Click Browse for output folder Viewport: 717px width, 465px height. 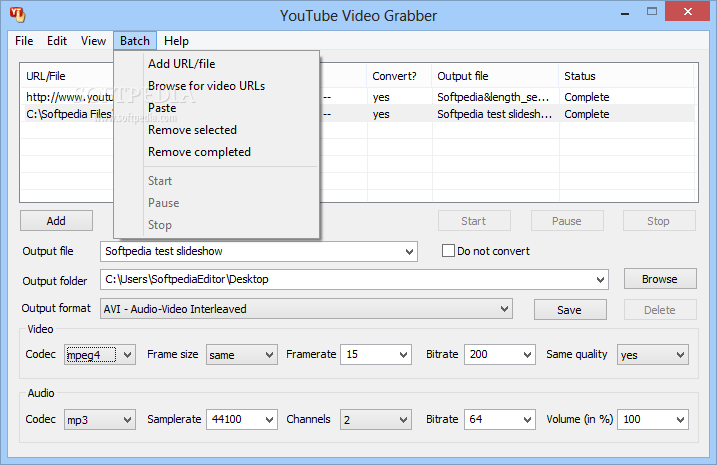(660, 279)
